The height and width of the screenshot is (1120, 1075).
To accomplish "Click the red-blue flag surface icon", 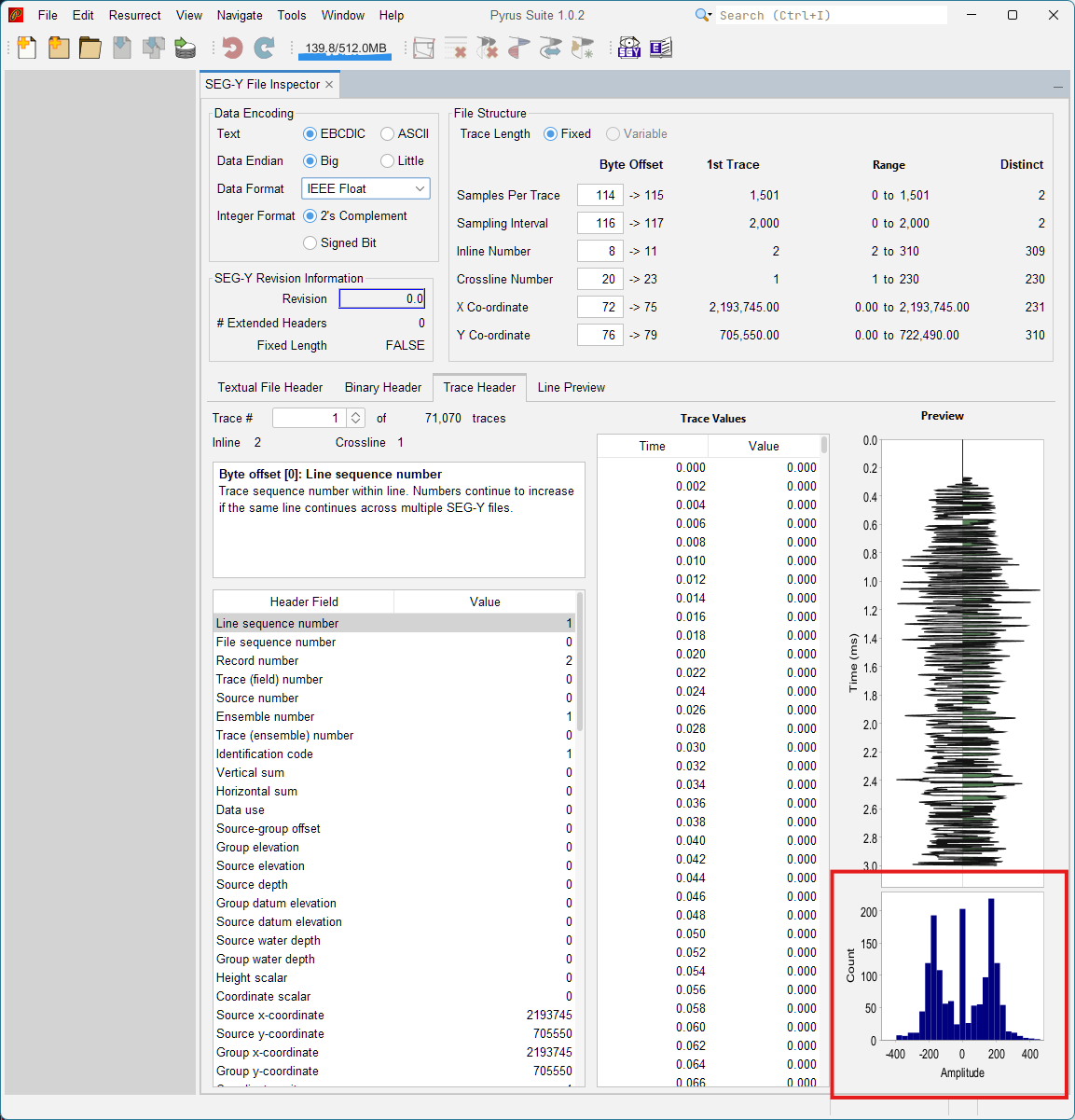I will (519, 48).
